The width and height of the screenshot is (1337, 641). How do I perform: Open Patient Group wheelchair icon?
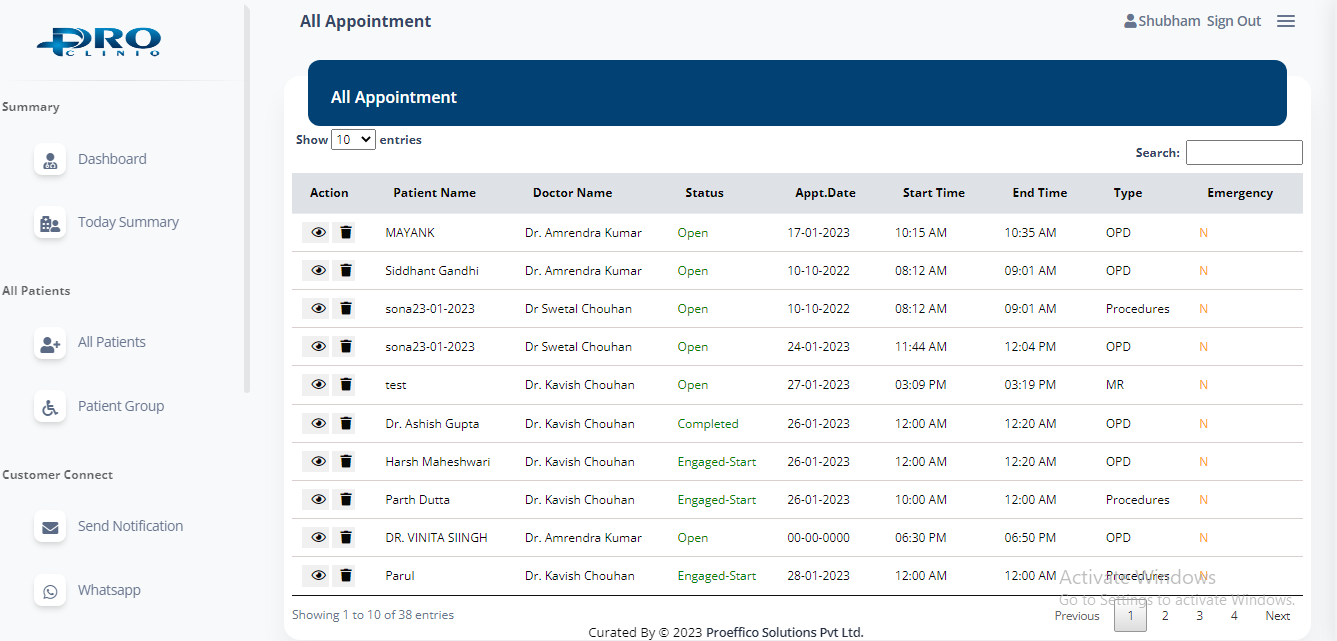(x=50, y=407)
